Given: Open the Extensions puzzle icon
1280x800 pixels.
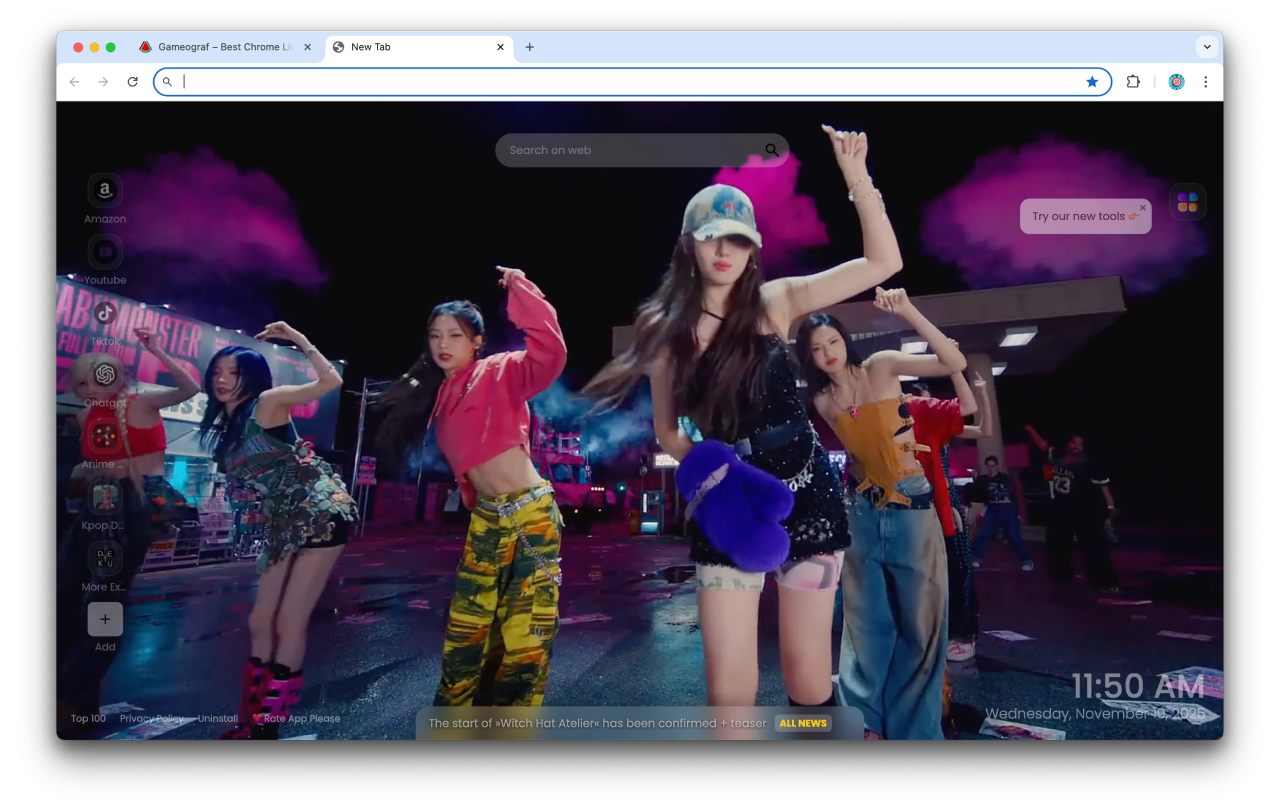Looking at the screenshot, I should [1133, 82].
